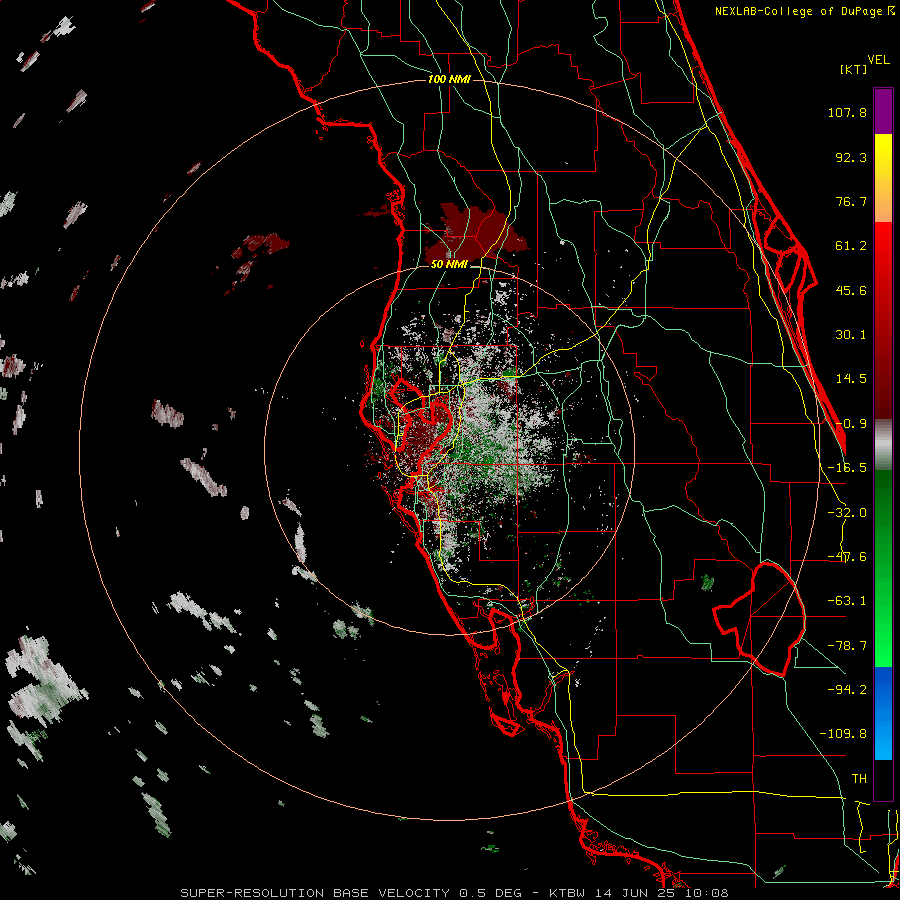Screen dimensions: 900x900
Task: Click the [KT] units label
Action: [853, 69]
